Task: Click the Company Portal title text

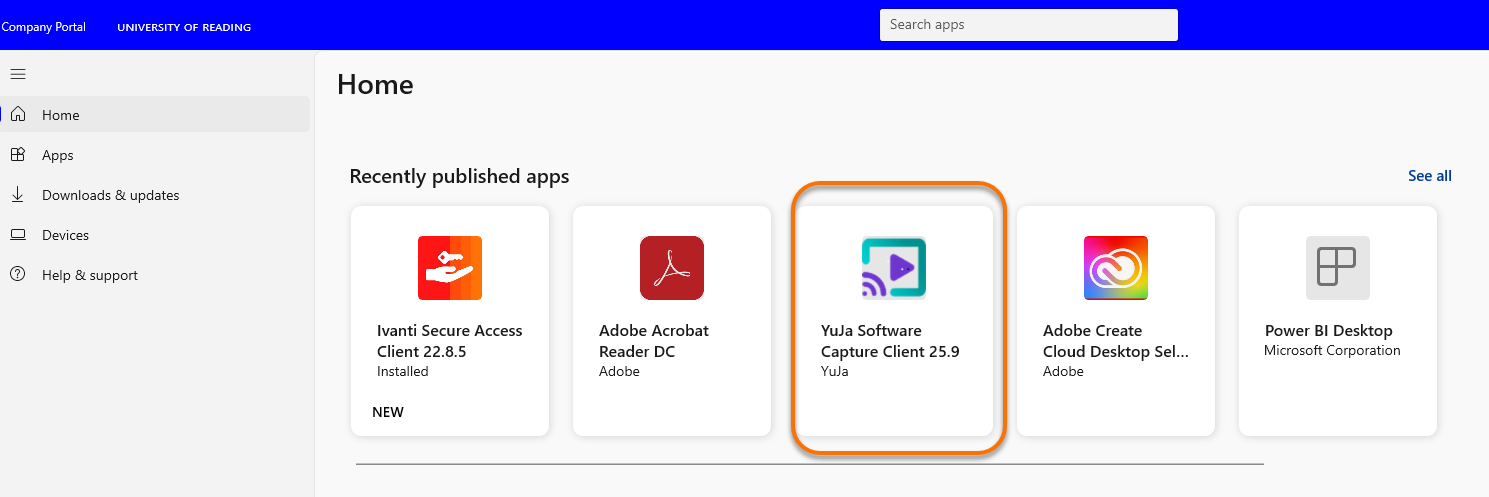Action: coord(43,27)
